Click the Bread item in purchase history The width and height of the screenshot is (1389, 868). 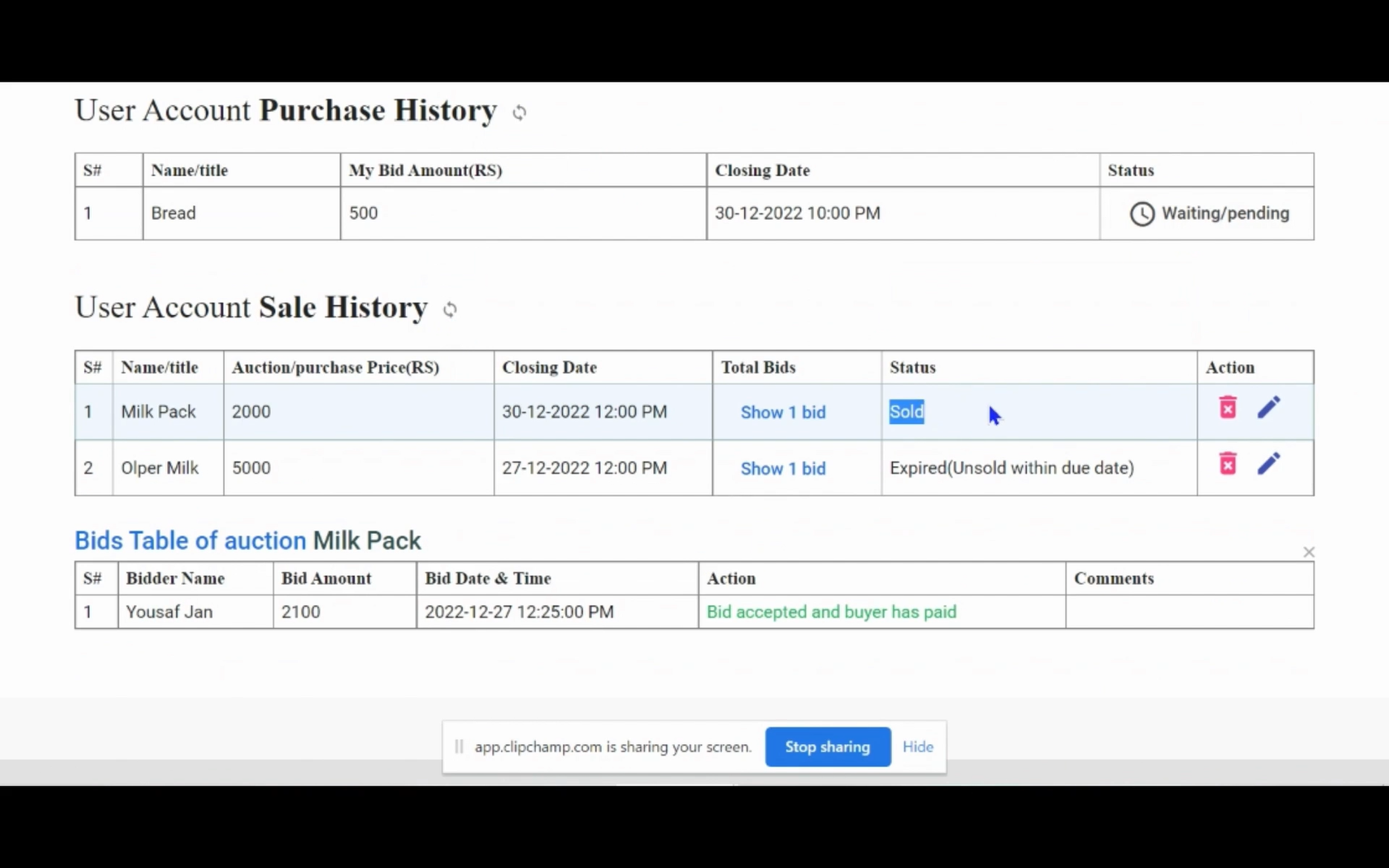174,213
